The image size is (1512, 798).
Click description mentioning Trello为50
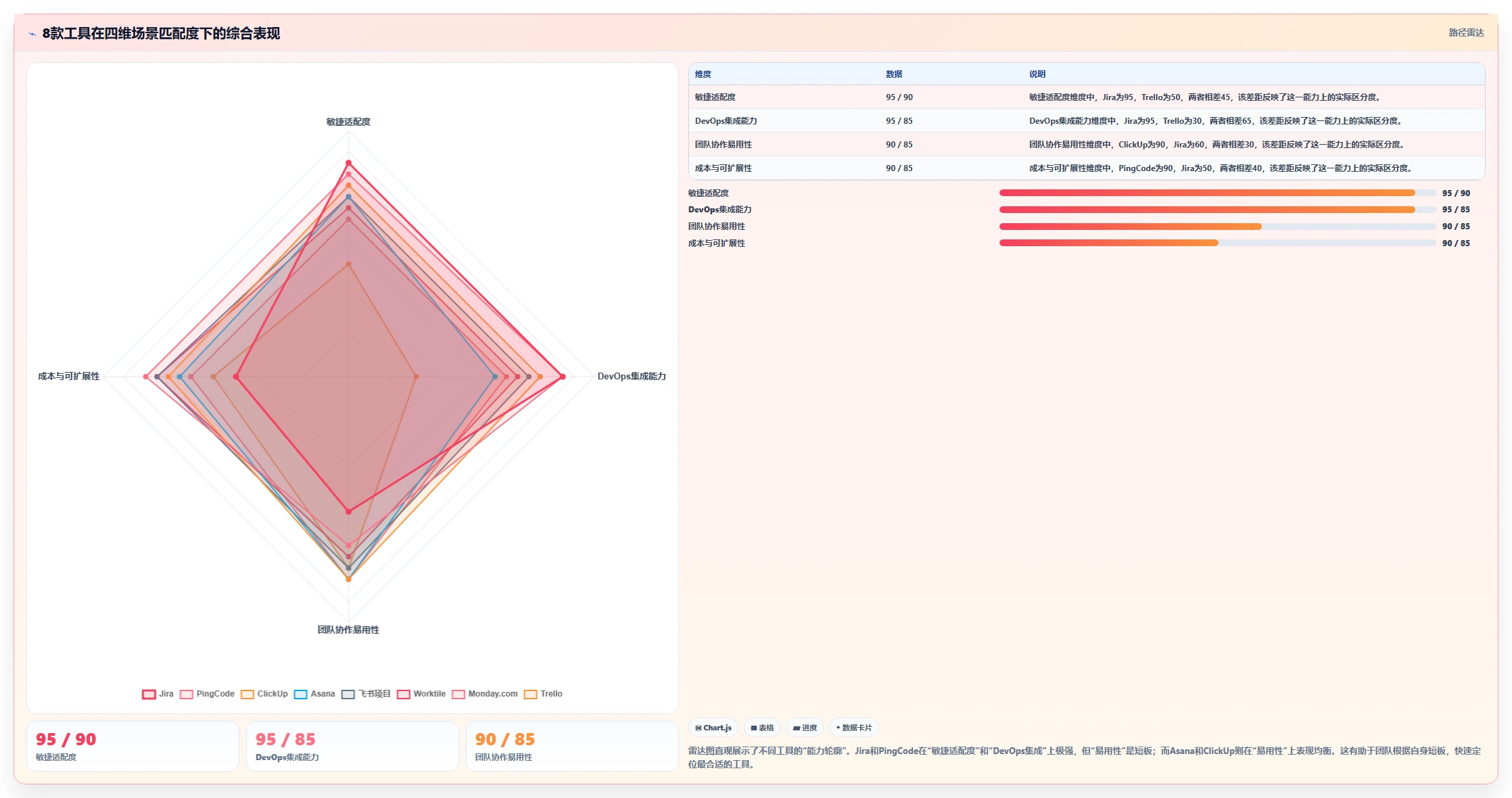pos(1205,97)
